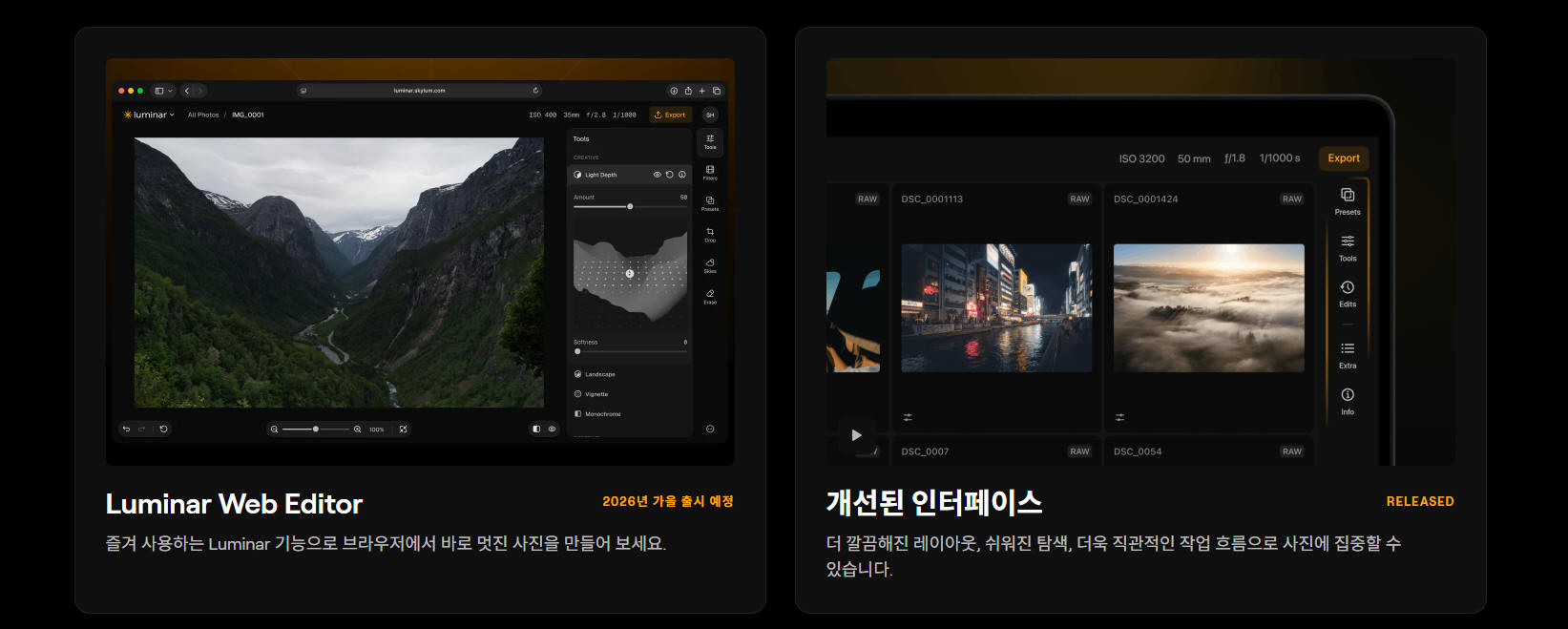Click the more options circle below Erase tool

click(x=710, y=429)
